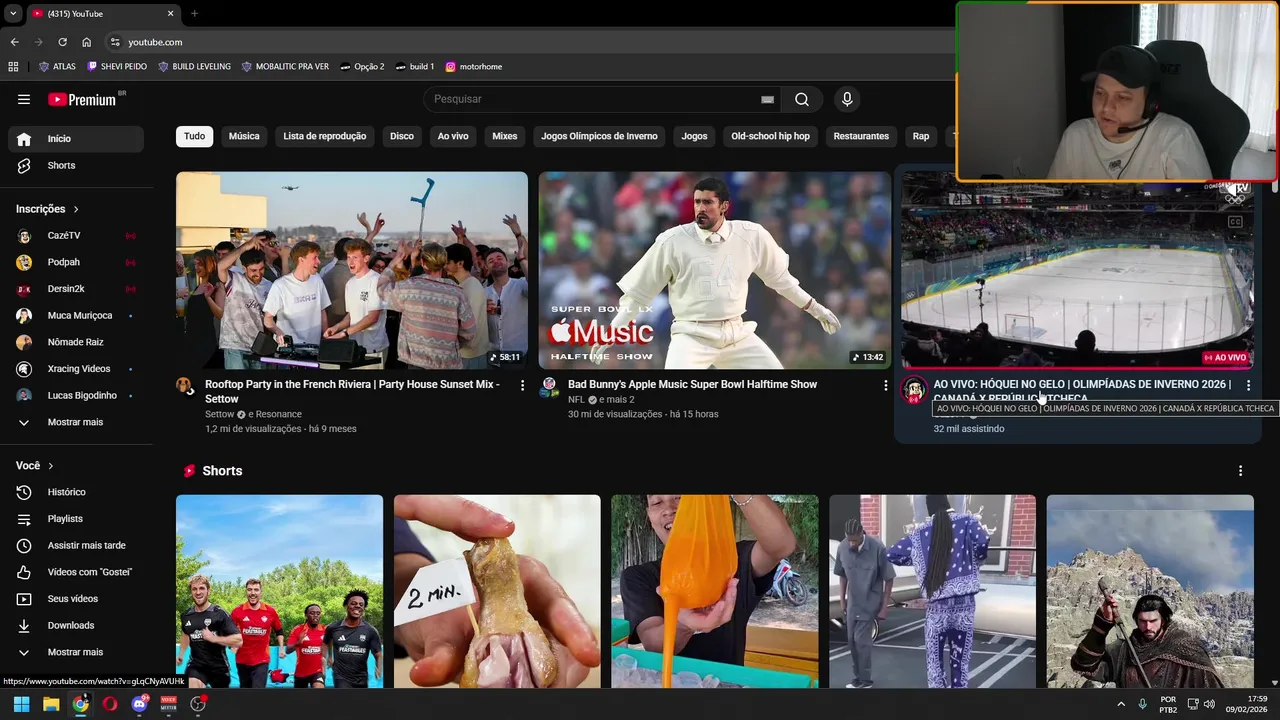Expand the Você section chevron
The image size is (1280, 720).
(x=51, y=466)
